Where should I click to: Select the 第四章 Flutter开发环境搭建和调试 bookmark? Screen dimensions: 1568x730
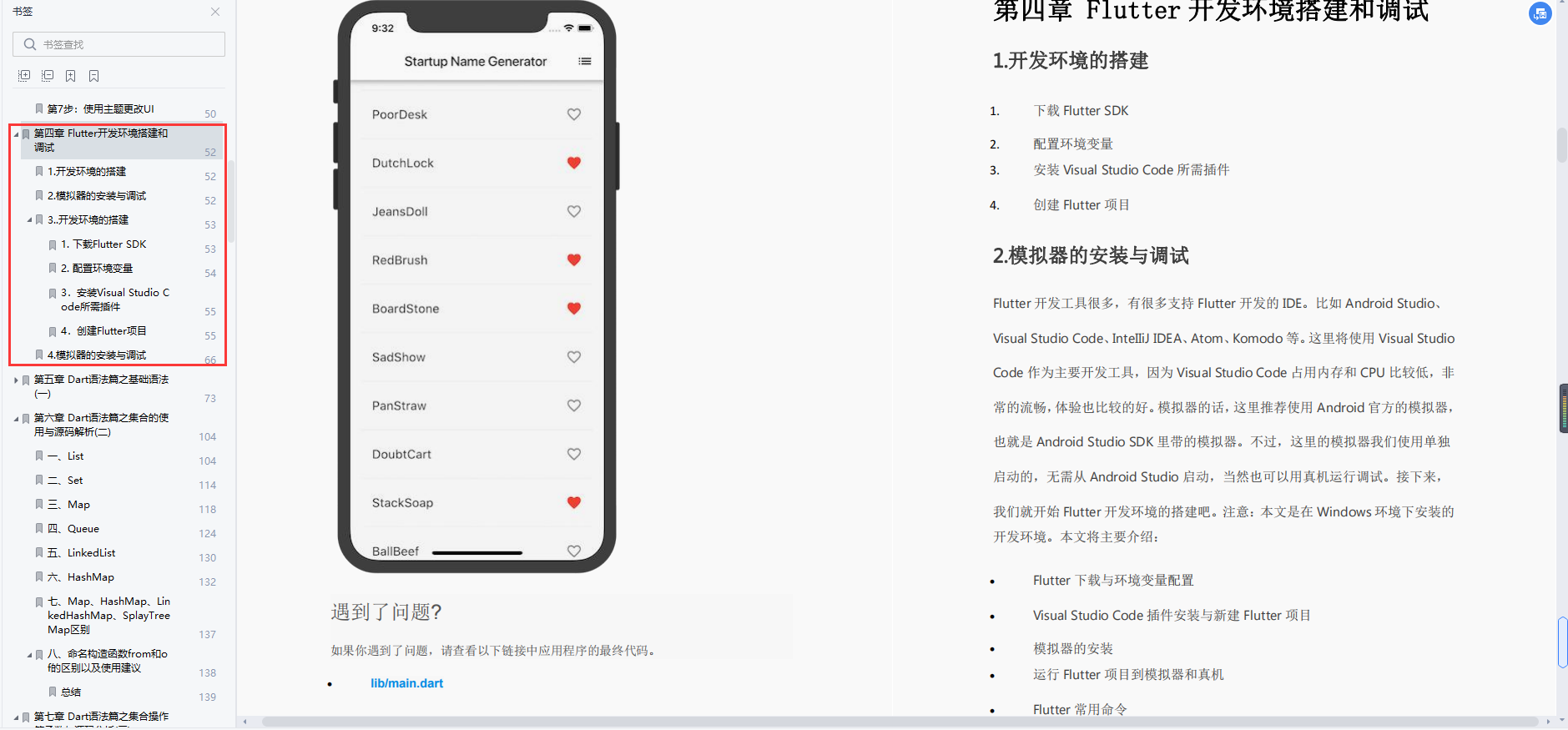coord(101,140)
